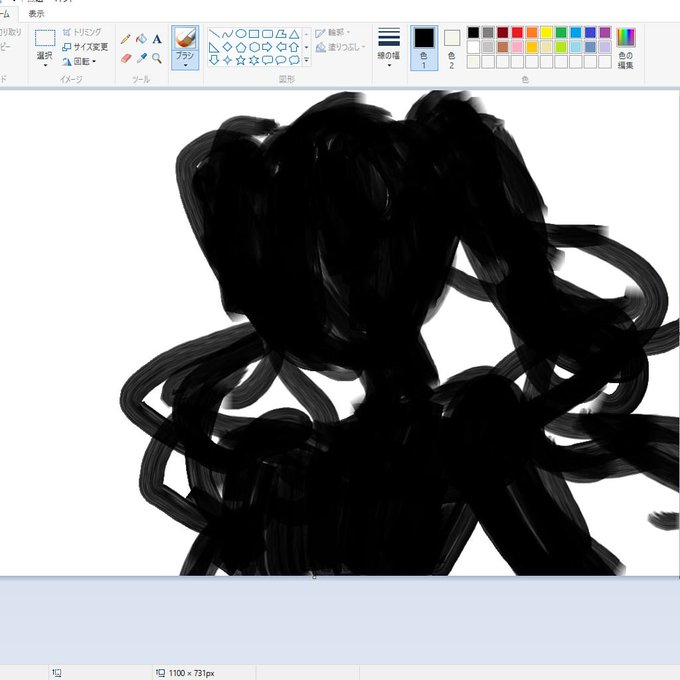Open 色の編集 edit colors dialog

pyautogui.click(x=625, y=48)
